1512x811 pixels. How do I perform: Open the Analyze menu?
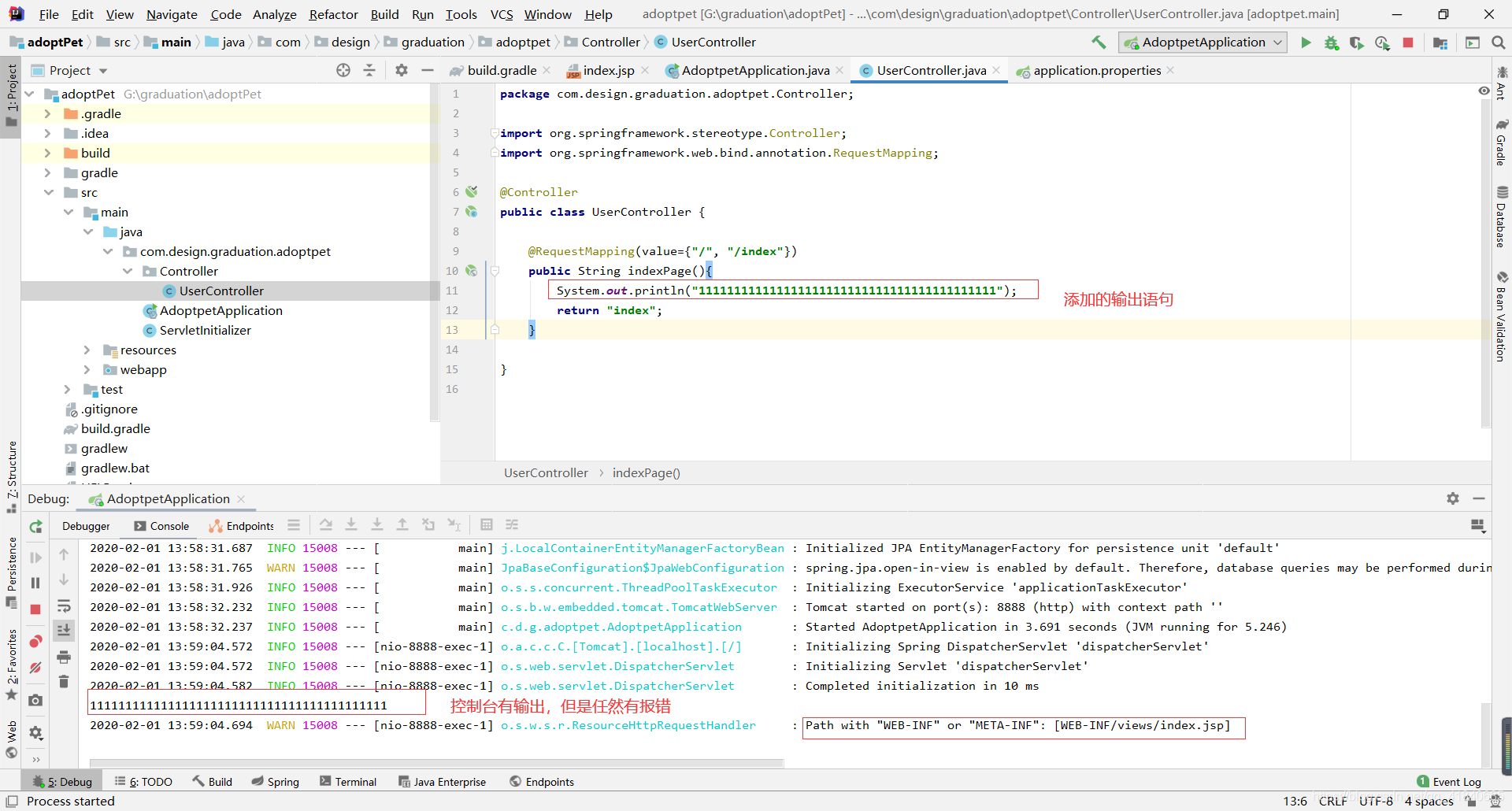pyautogui.click(x=274, y=14)
